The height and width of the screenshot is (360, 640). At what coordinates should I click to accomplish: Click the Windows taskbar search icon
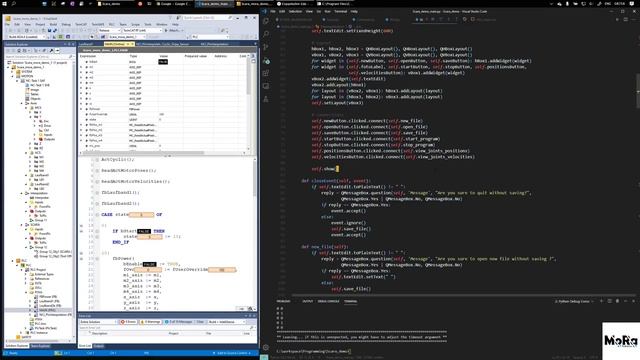(x=13, y=4)
